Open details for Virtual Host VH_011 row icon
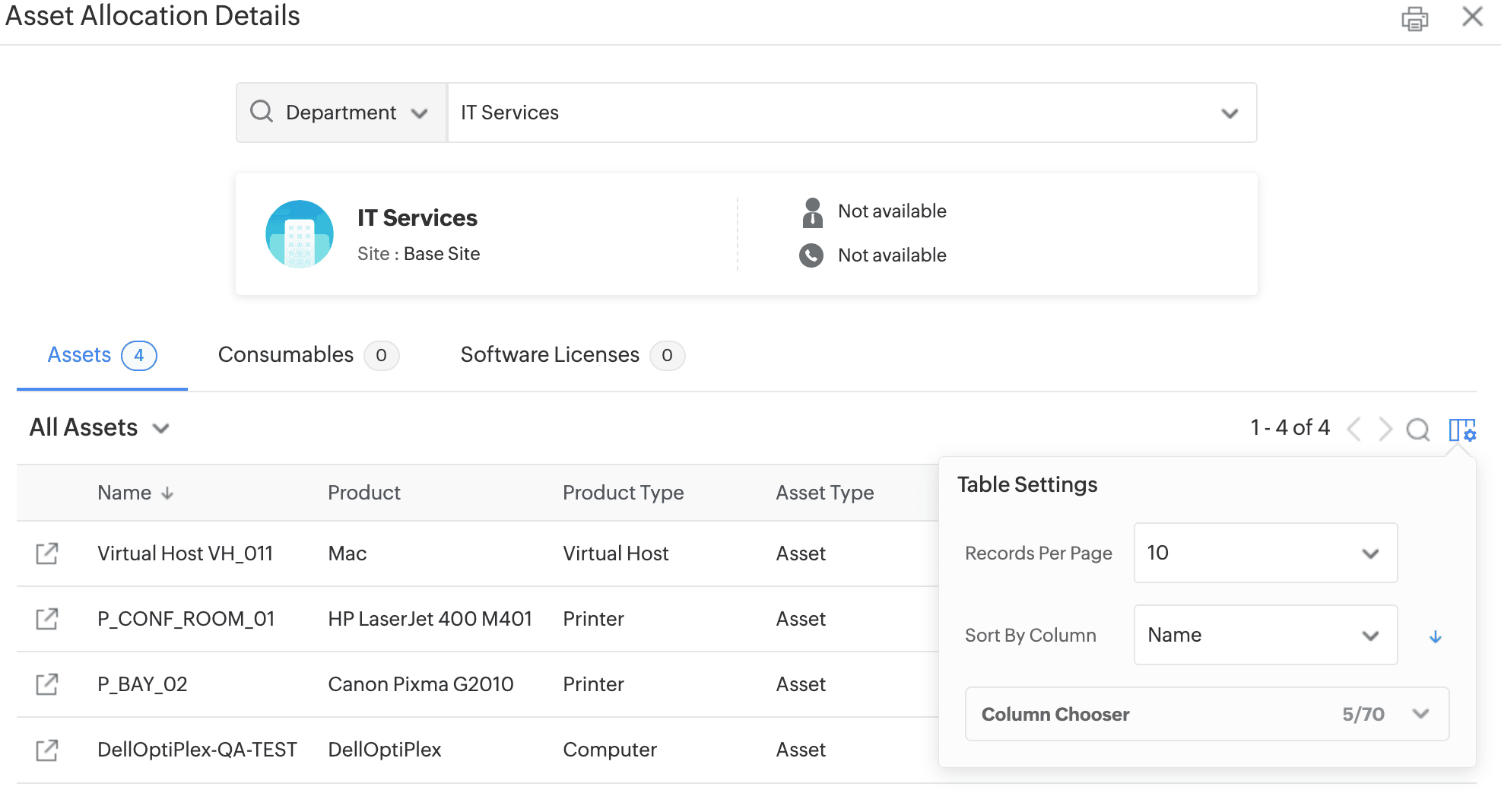 pyautogui.click(x=47, y=553)
